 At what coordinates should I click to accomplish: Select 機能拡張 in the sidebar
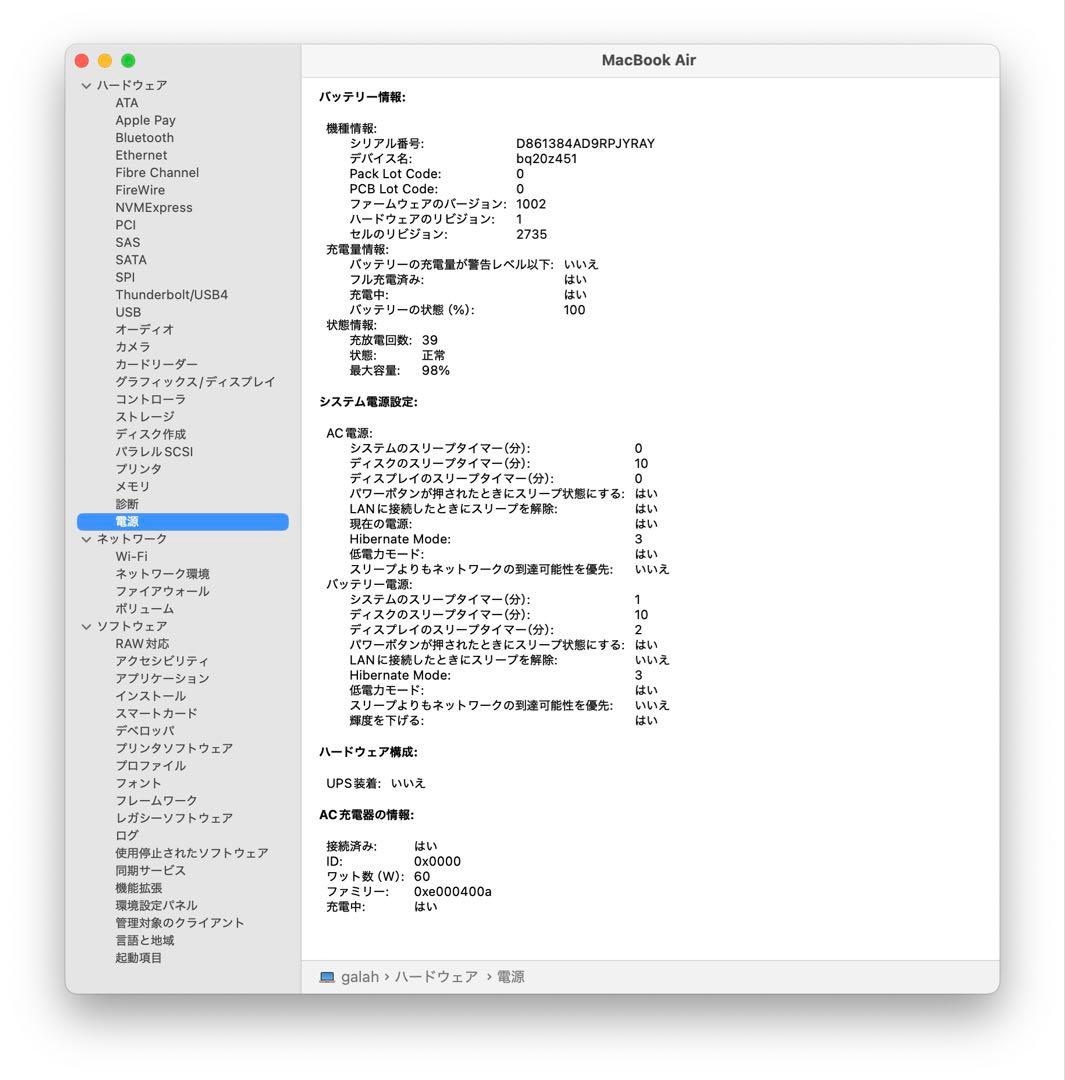[138, 888]
